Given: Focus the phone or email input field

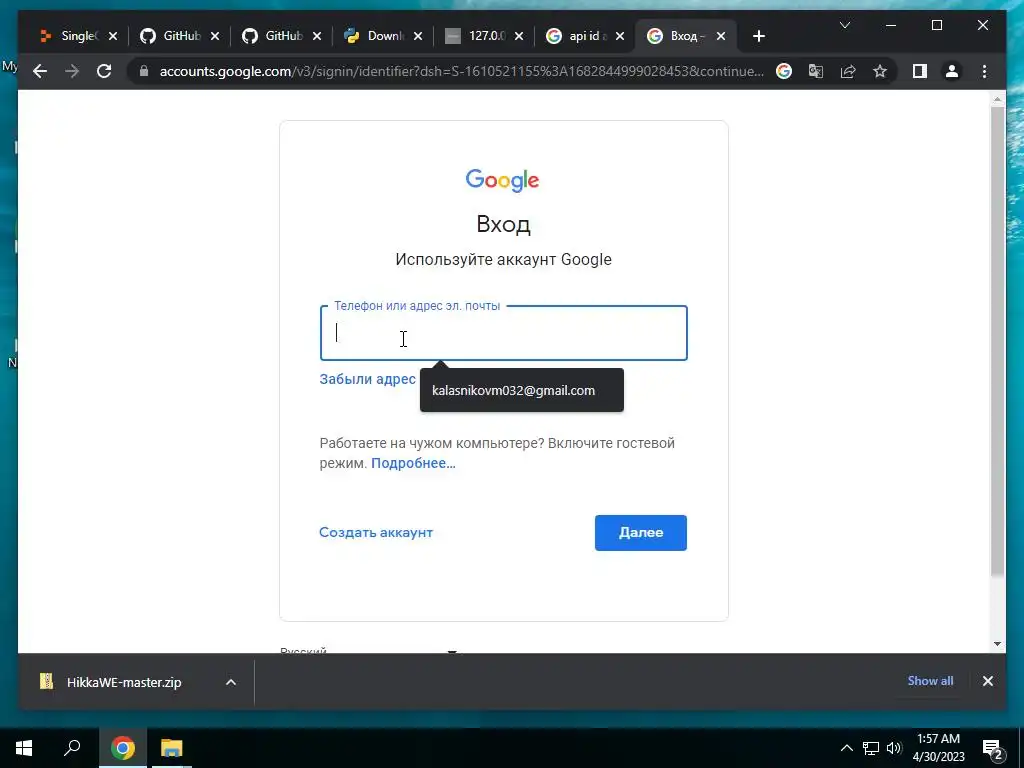Looking at the screenshot, I should 504,333.
